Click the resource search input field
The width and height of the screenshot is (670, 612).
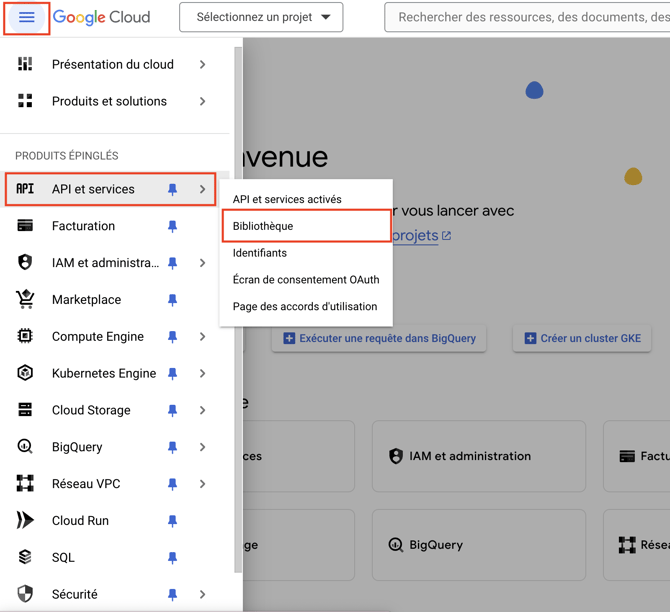pyautogui.click(x=530, y=17)
